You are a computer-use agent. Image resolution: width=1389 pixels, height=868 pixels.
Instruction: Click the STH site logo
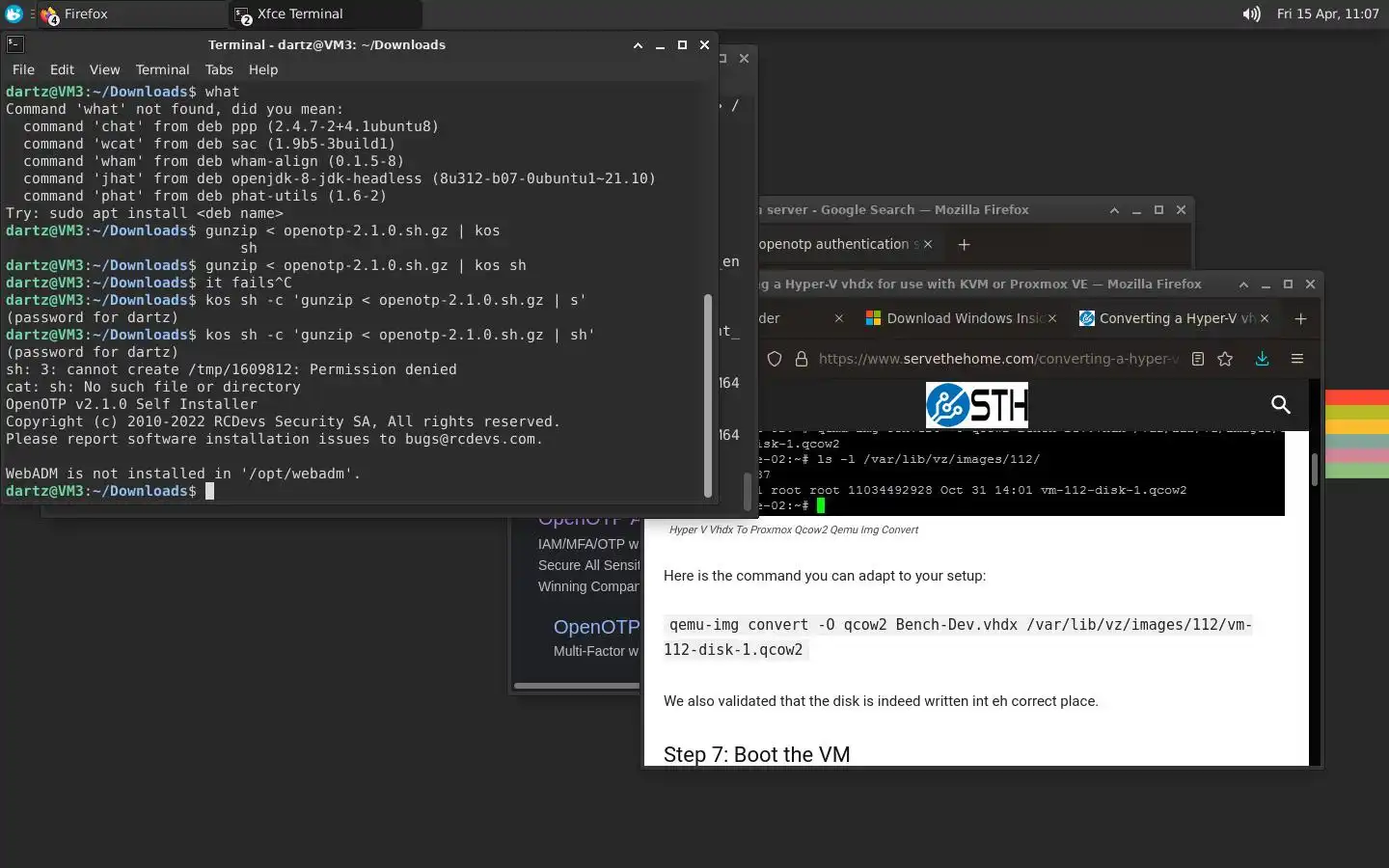coord(976,405)
